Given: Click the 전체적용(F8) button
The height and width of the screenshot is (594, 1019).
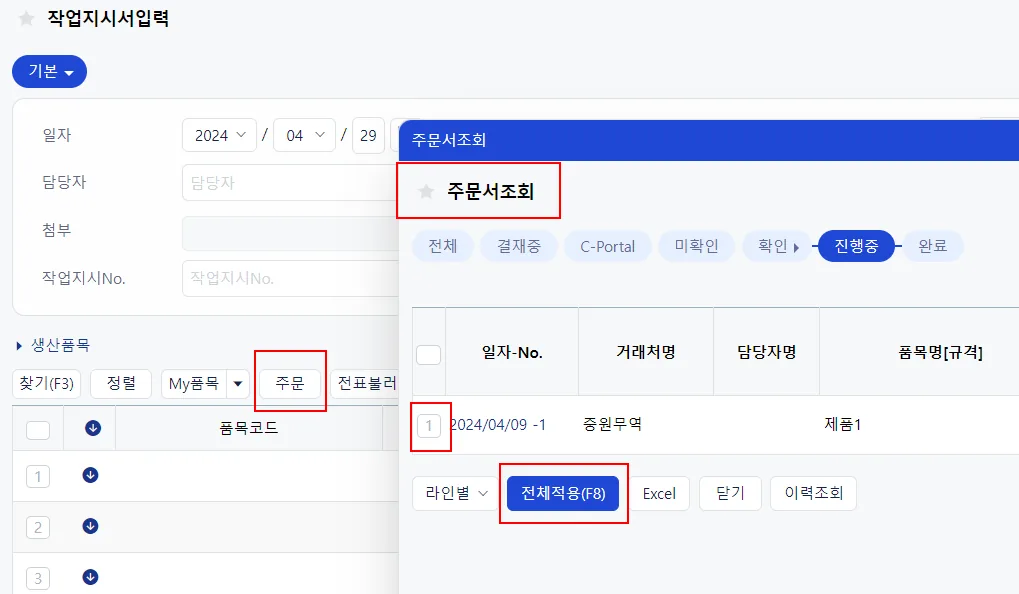Looking at the screenshot, I should point(563,493).
